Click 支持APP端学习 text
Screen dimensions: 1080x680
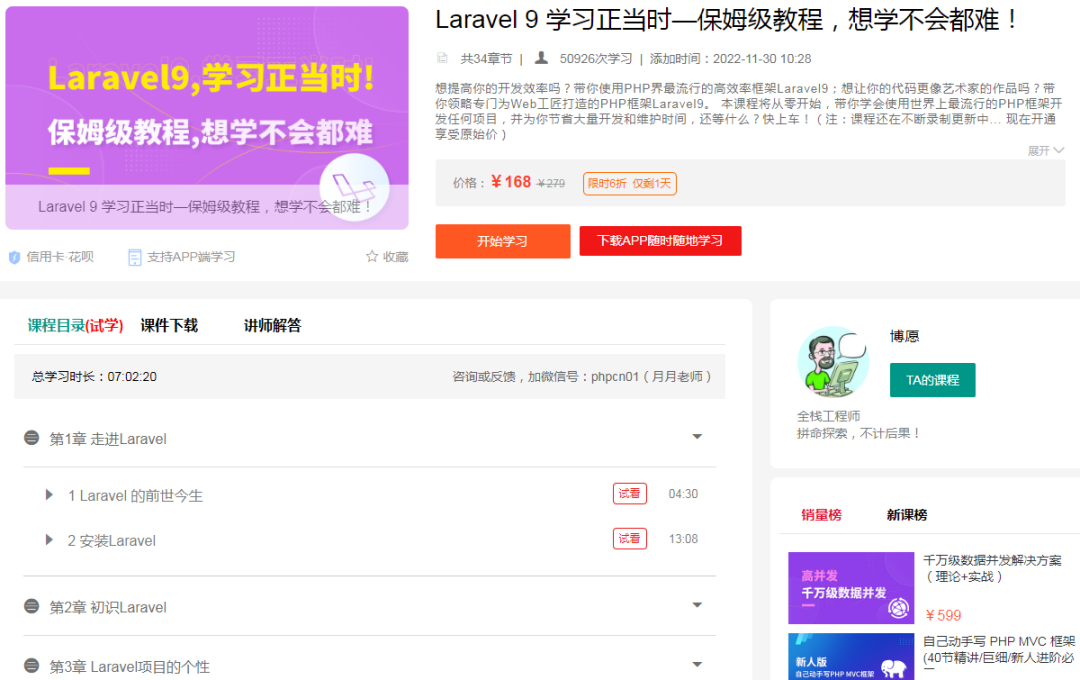click(191, 257)
